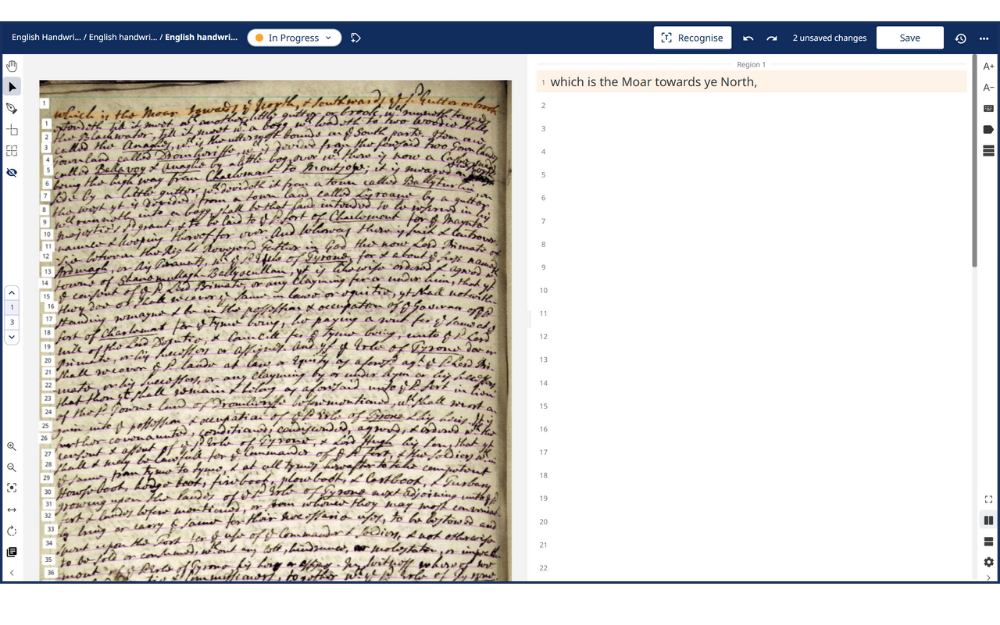Zoom out of the manuscript image

click(x=11, y=467)
